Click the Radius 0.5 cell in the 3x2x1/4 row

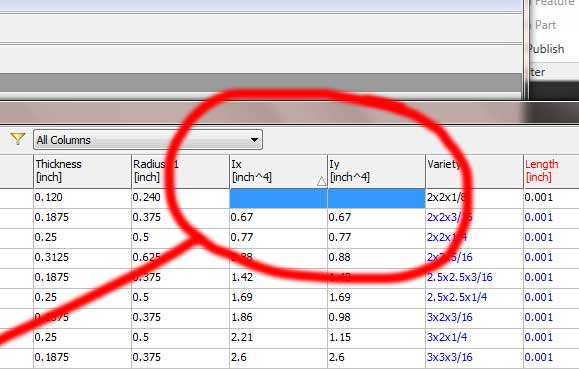[x=180, y=338]
